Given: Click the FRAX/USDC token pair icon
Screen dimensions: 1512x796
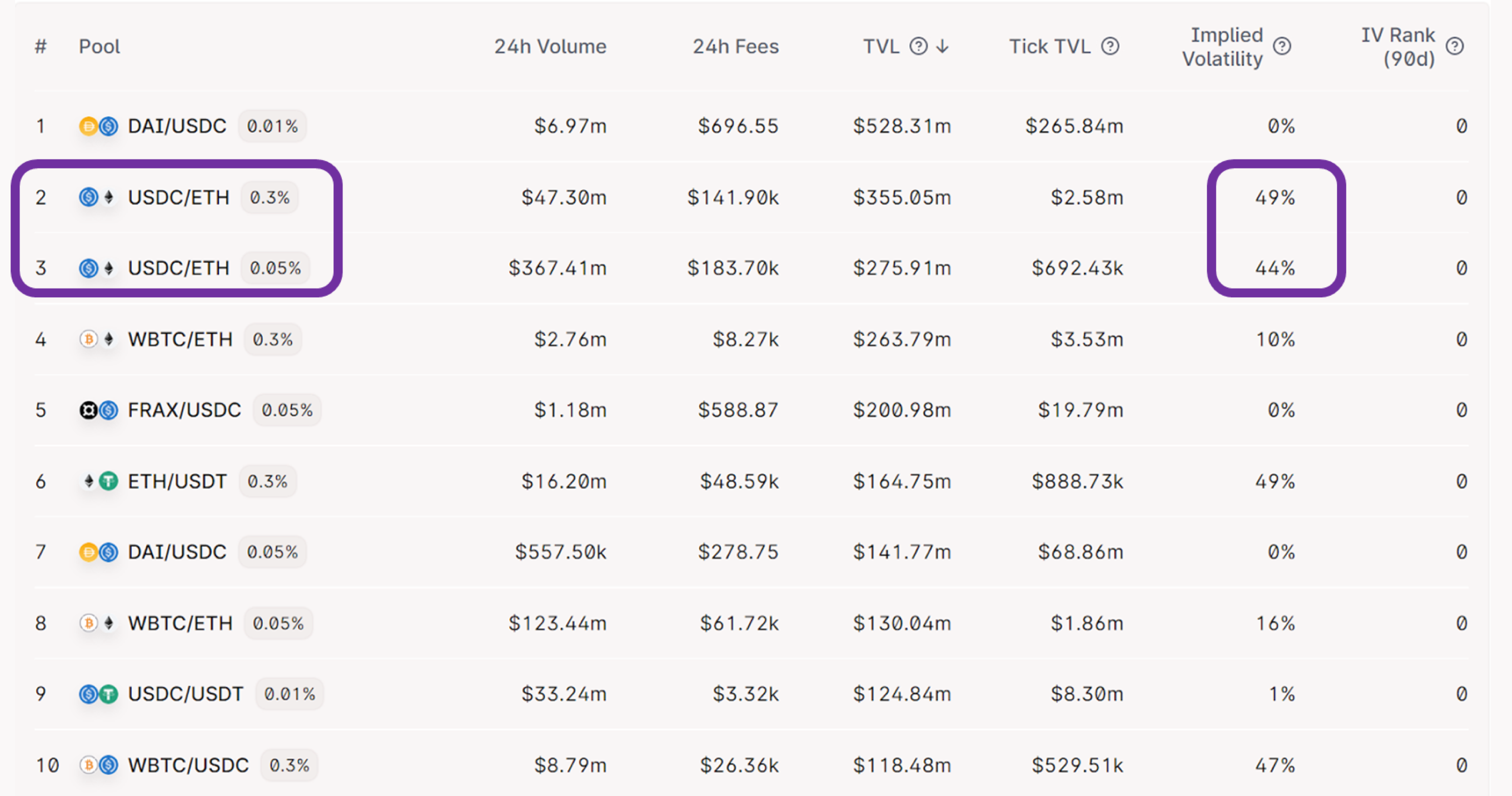Looking at the screenshot, I should coord(98,410).
